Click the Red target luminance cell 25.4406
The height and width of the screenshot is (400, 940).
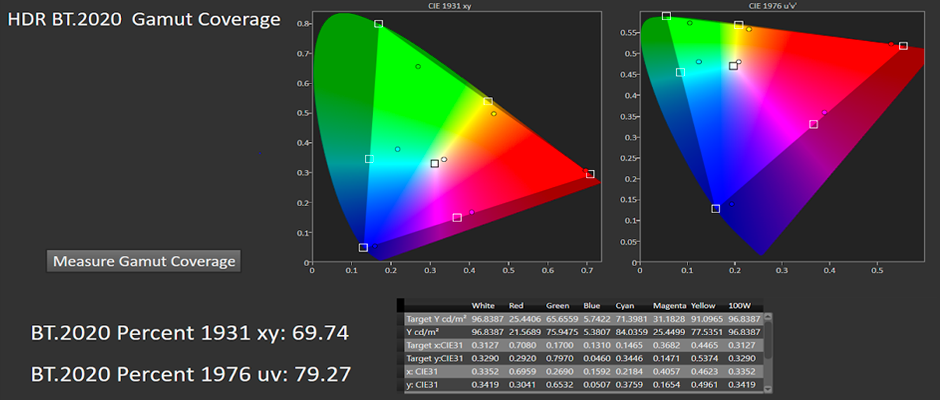click(x=525, y=319)
